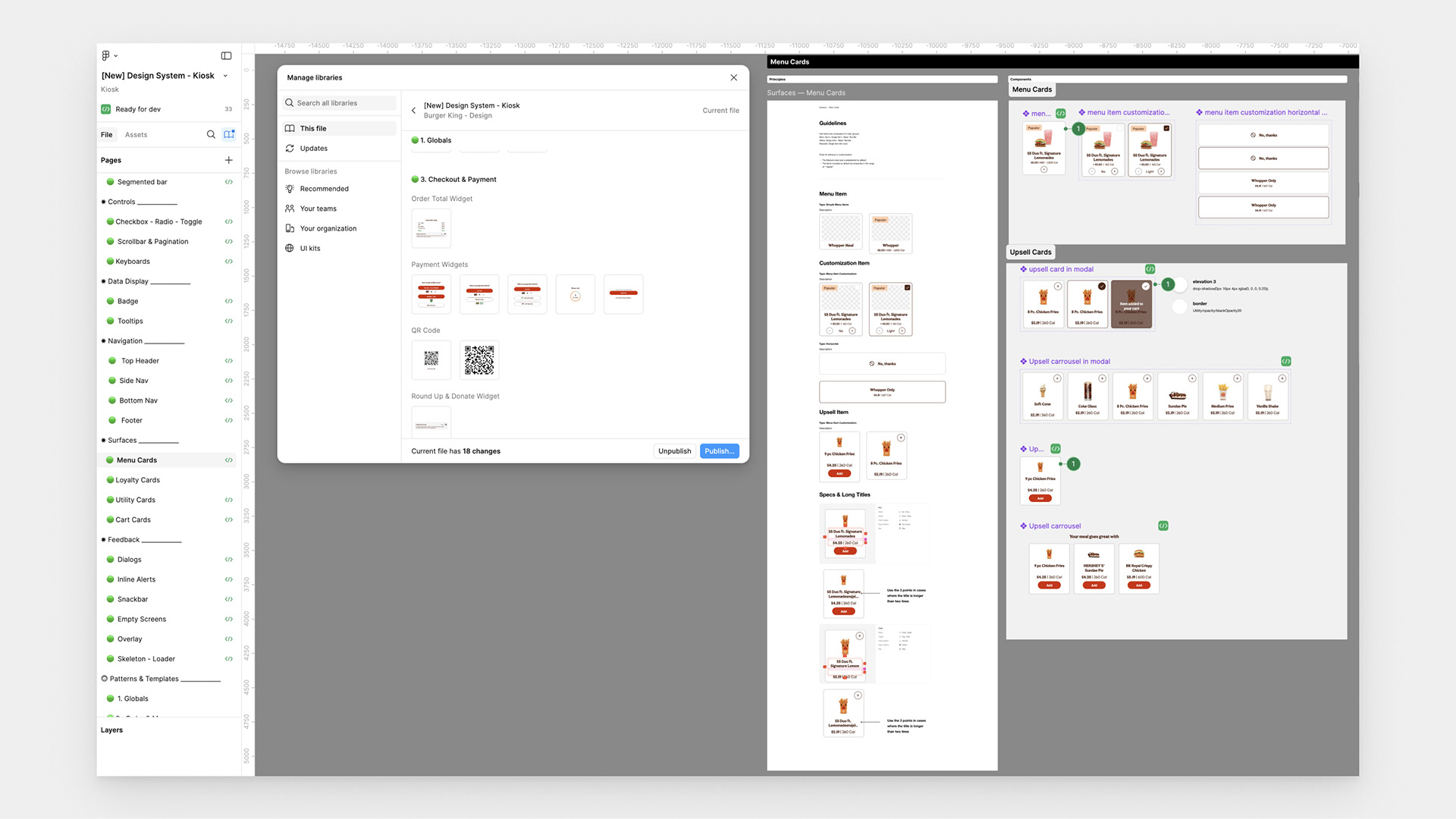Select the large QR Code thumbnail
1456x819 pixels.
coord(479,360)
